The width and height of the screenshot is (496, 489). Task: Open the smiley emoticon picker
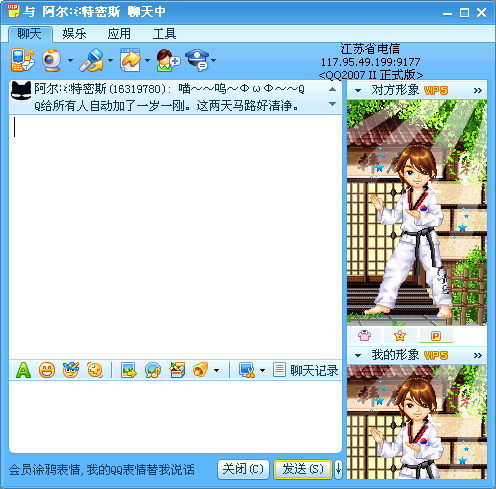(47, 370)
